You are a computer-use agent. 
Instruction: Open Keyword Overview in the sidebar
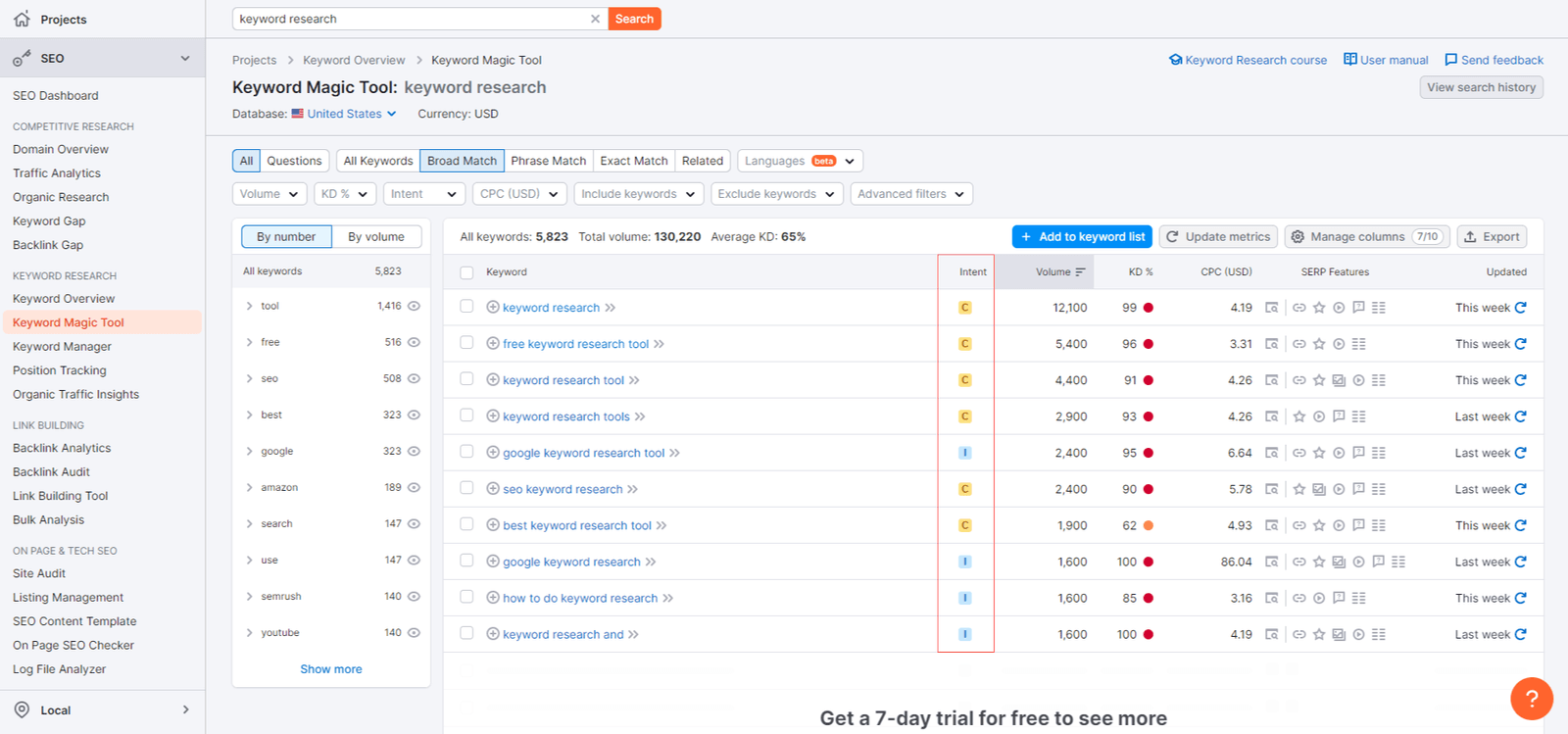[x=64, y=299]
